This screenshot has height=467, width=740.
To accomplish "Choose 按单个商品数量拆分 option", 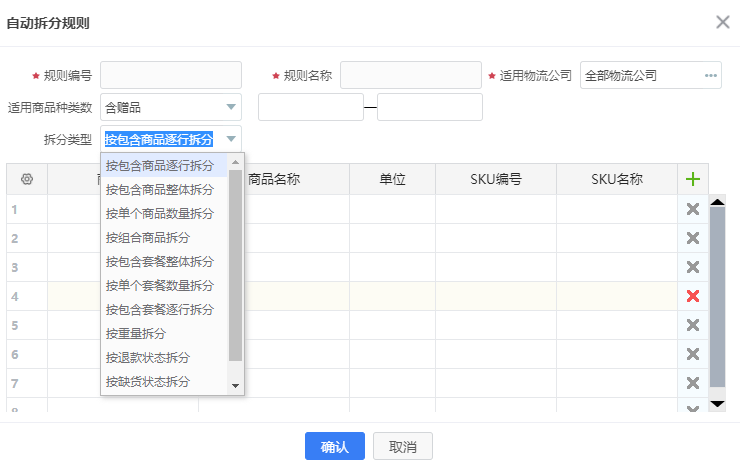I will (x=164, y=214).
